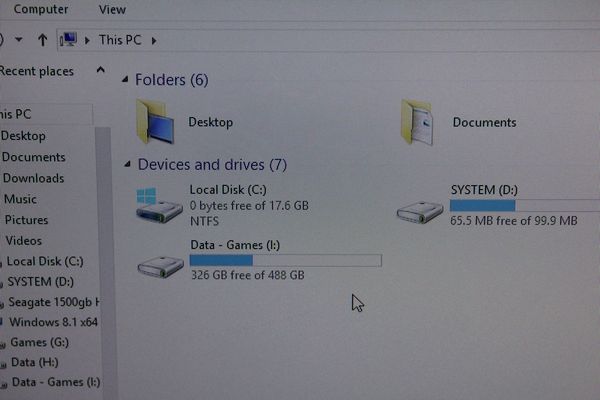
Task: Click the SYSTEM (D:) drive name
Action: coord(484,190)
